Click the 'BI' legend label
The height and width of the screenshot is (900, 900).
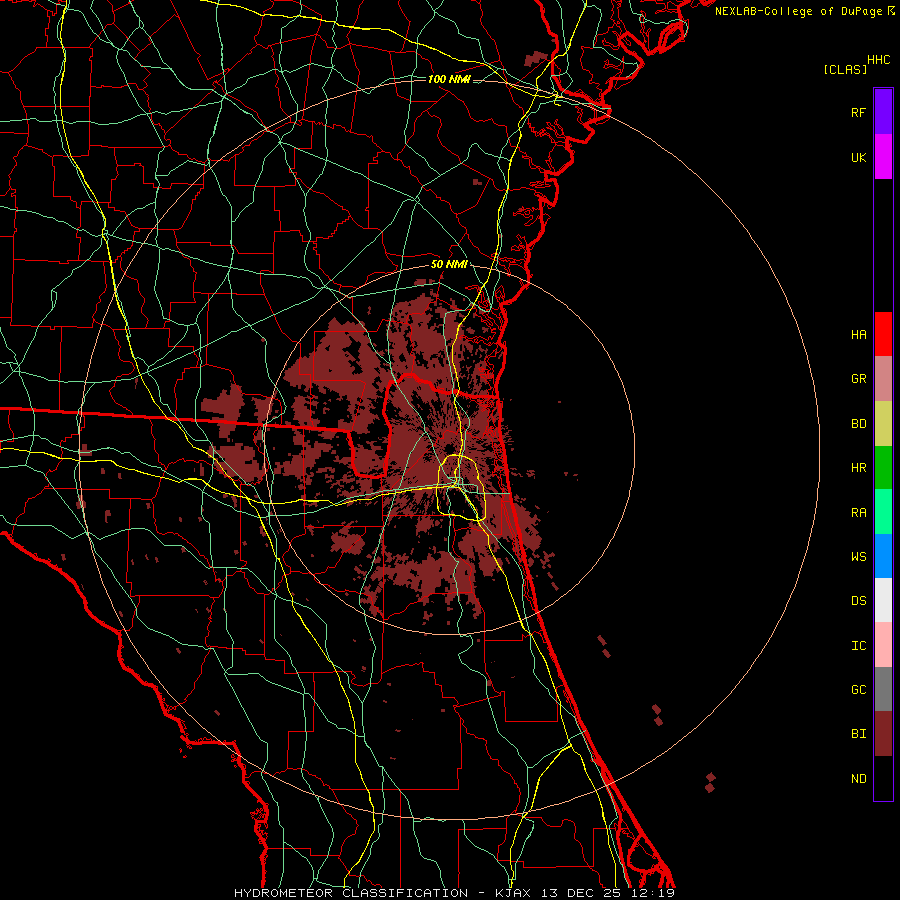(858, 734)
